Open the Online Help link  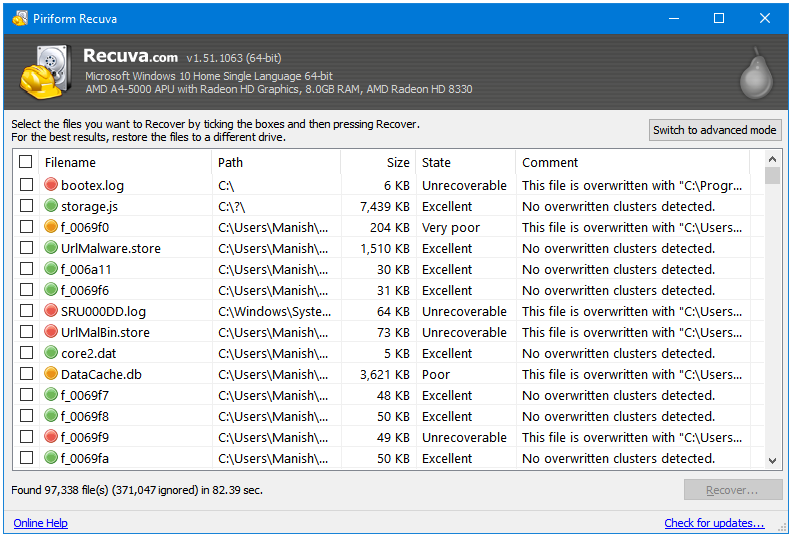[x=40, y=523]
